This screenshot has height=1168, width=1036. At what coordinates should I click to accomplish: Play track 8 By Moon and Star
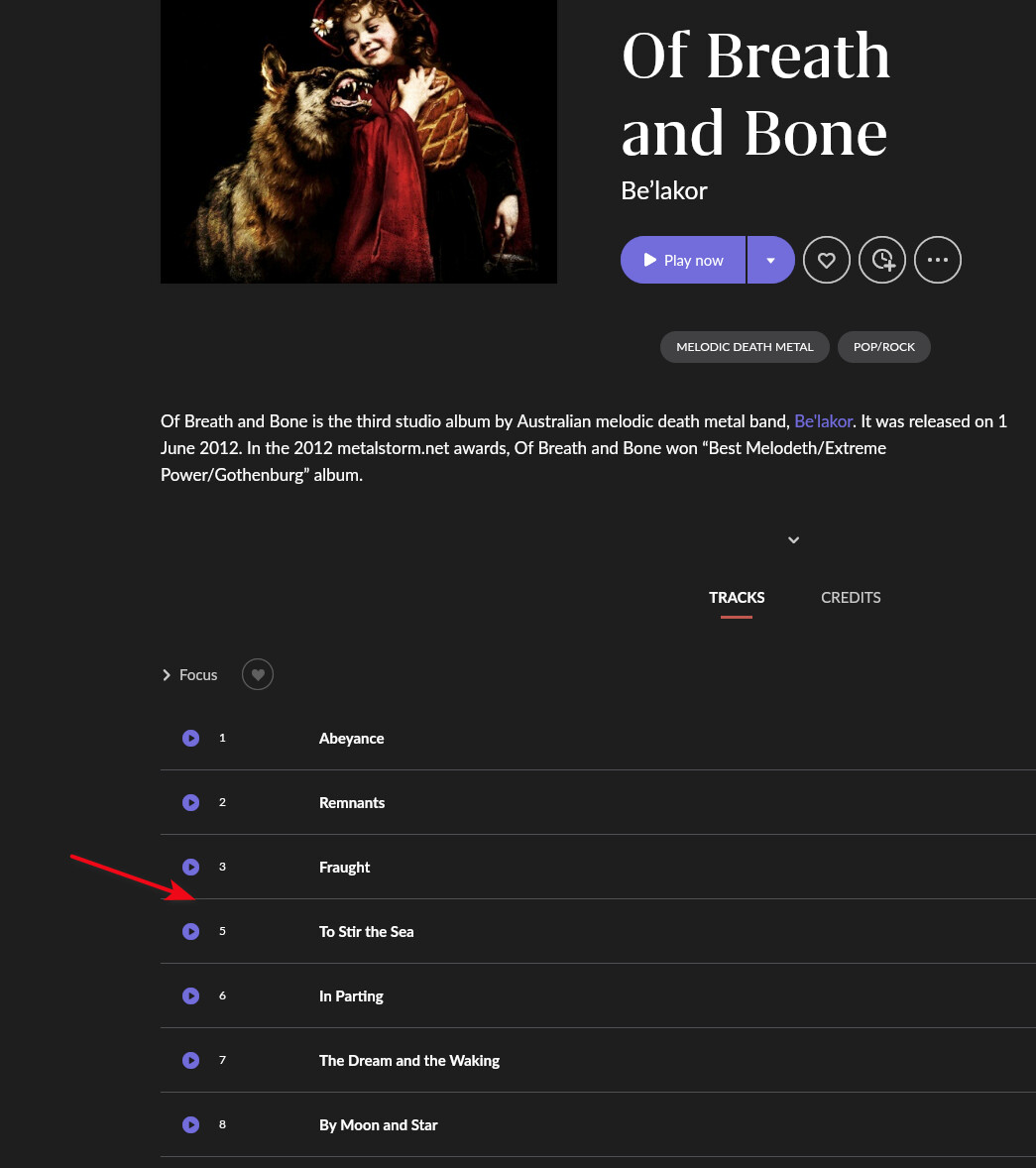(x=190, y=1124)
